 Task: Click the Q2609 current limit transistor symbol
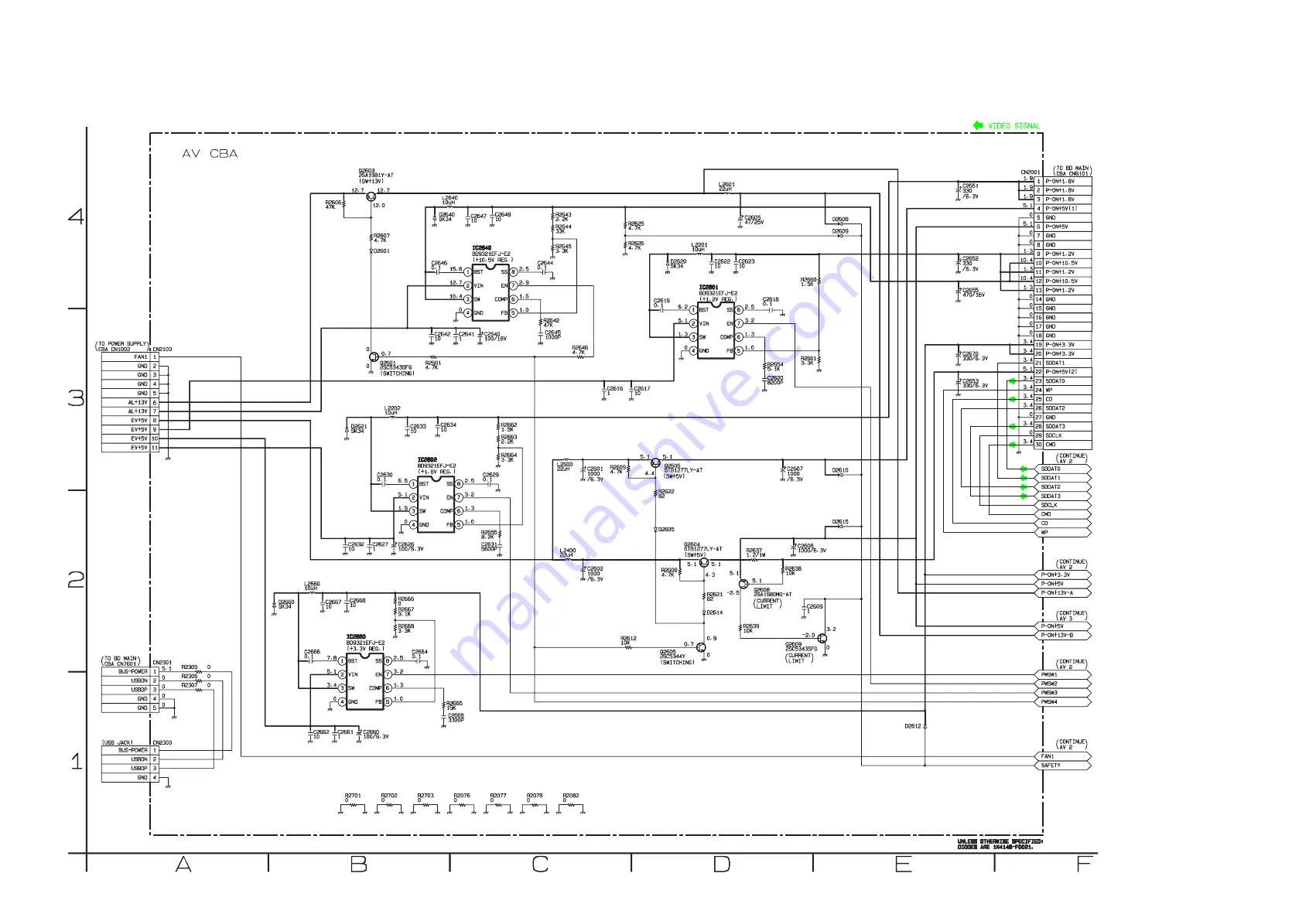point(822,639)
